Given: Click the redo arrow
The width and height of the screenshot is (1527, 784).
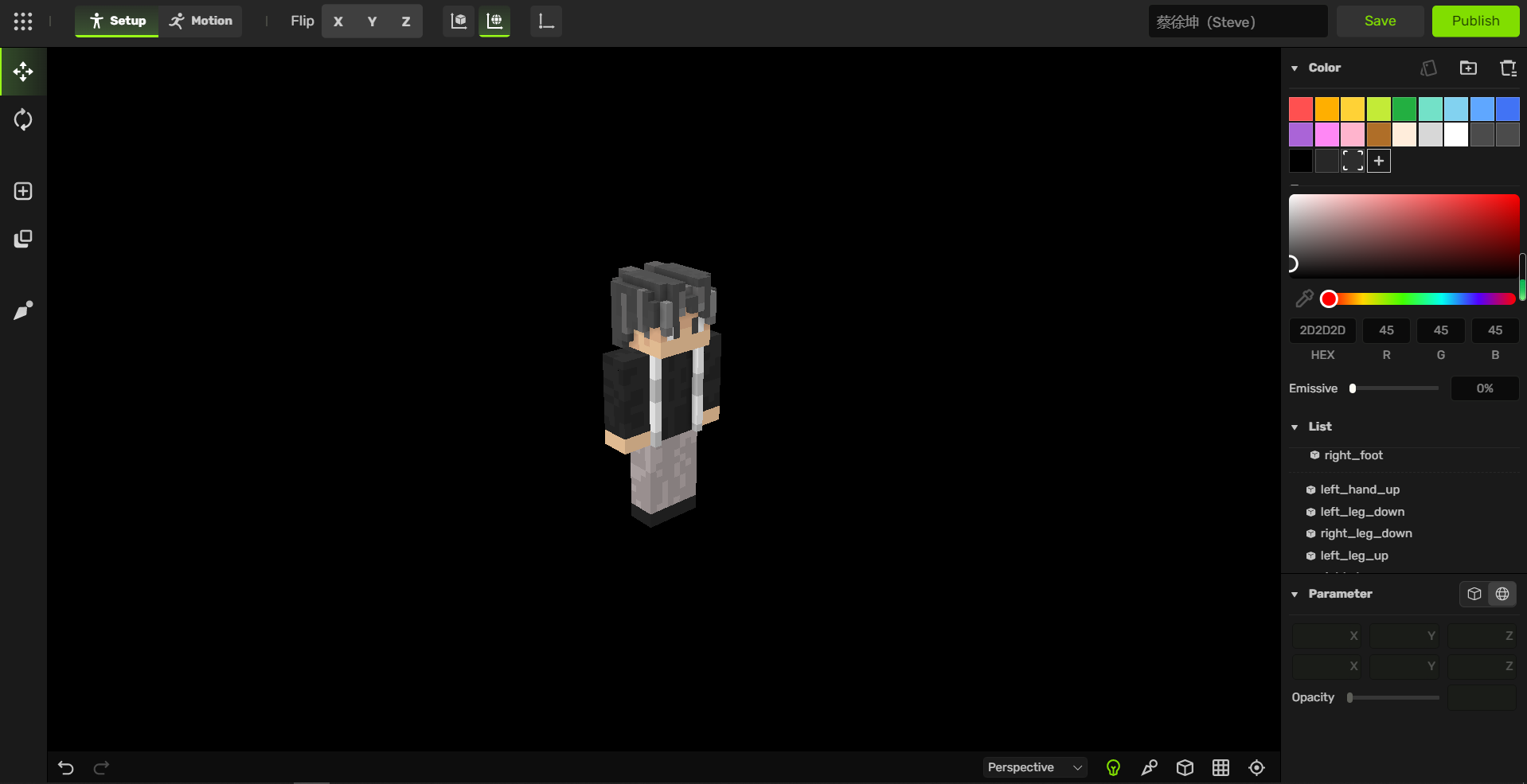Looking at the screenshot, I should (x=101, y=767).
